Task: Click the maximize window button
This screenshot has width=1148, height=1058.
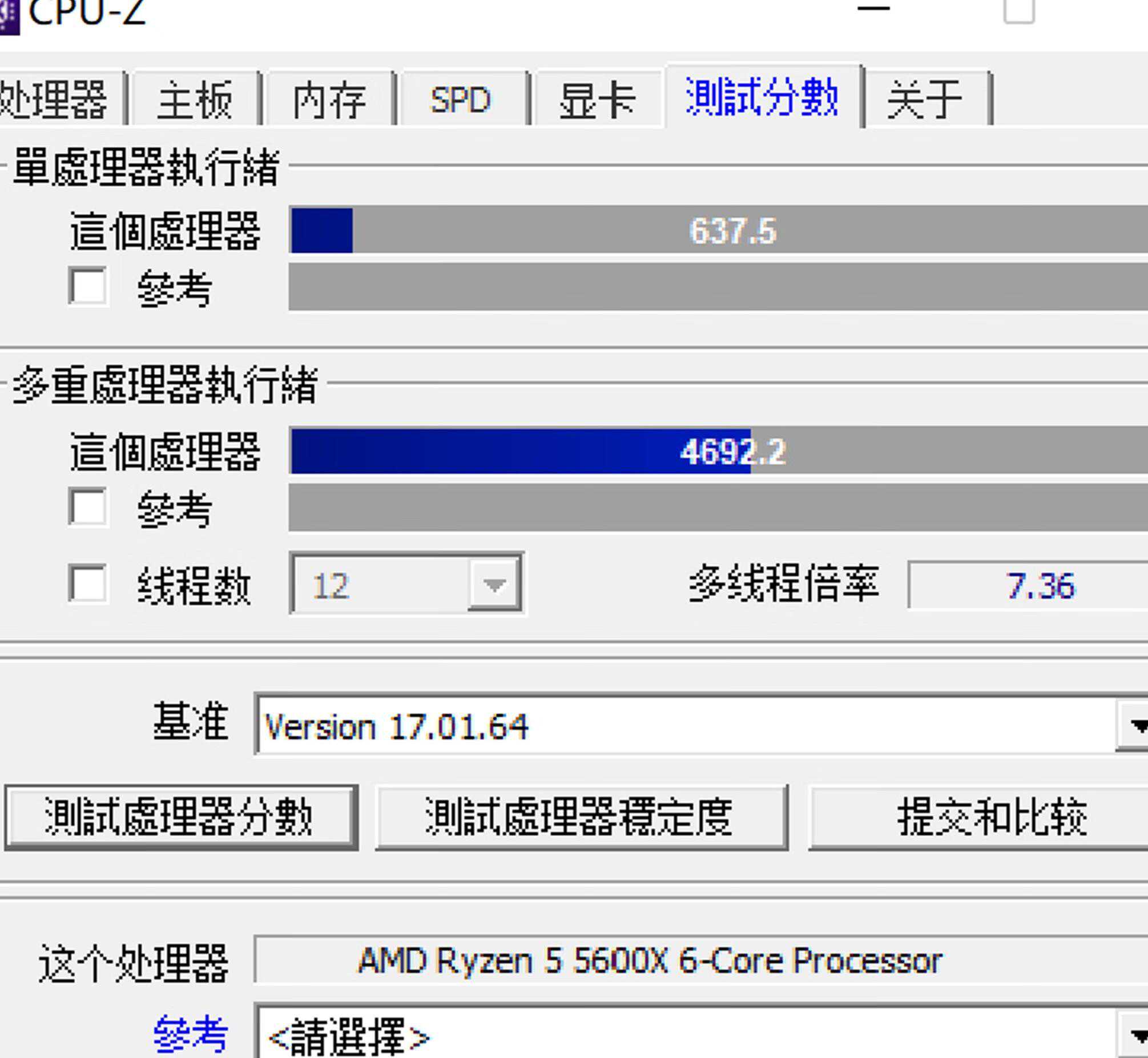Action: point(1018,10)
